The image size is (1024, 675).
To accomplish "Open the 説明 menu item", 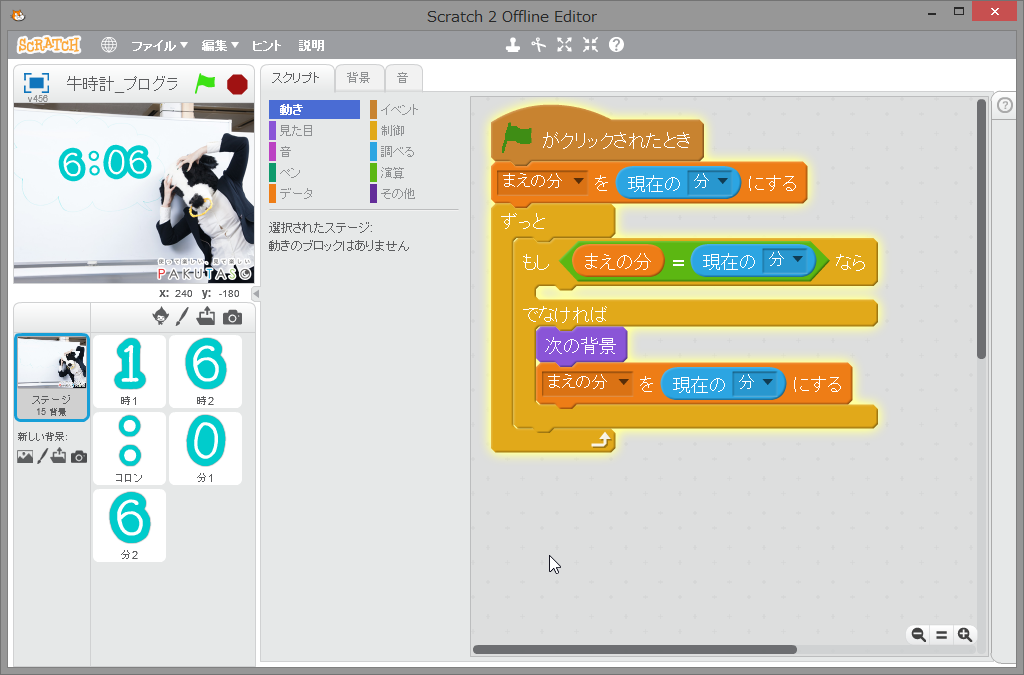I will click(x=312, y=45).
